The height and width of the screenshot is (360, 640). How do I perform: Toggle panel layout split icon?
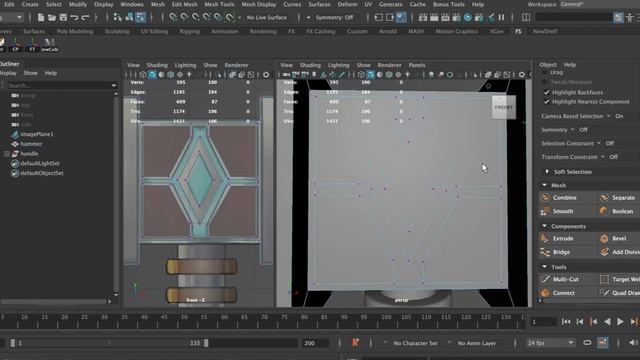(x=526, y=18)
